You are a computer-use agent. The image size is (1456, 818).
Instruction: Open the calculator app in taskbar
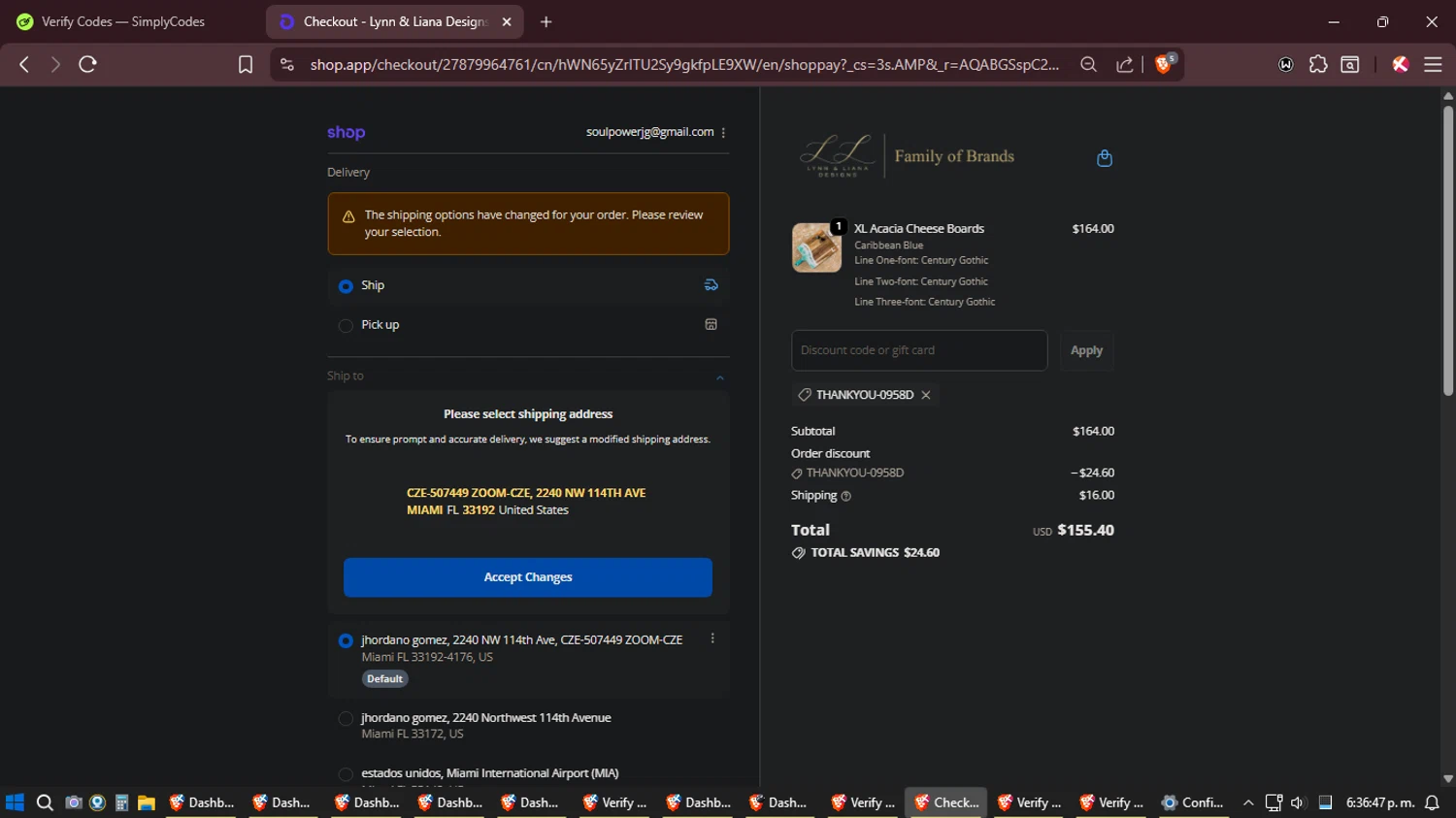tap(121, 802)
